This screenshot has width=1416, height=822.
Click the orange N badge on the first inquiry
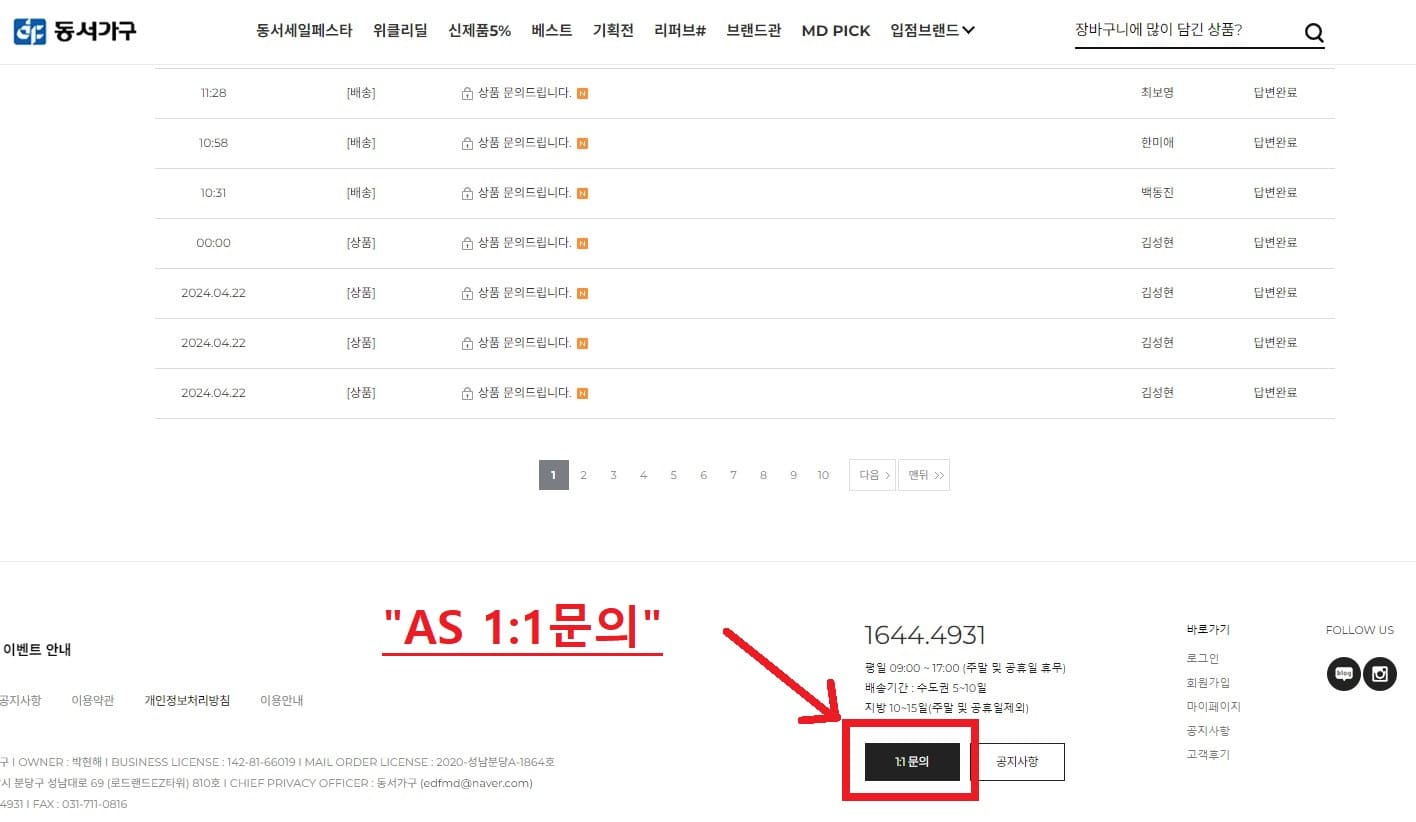pyautogui.click(x=581, y=92)
